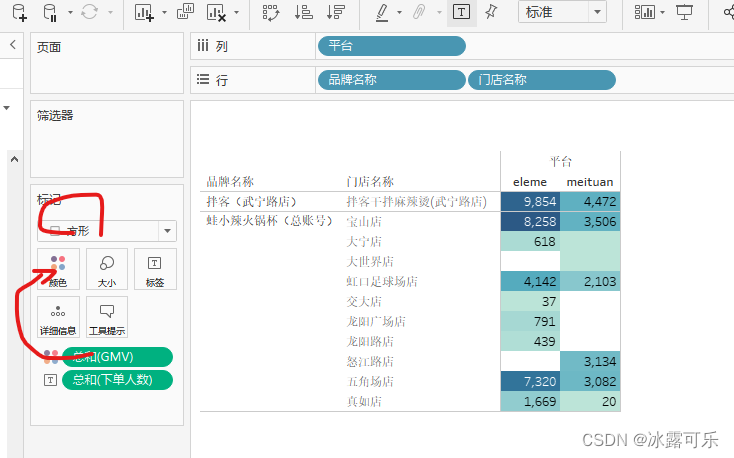The image size is (734, 458).
Task: Click the cell showing 8,258
Action: point(530,222)
